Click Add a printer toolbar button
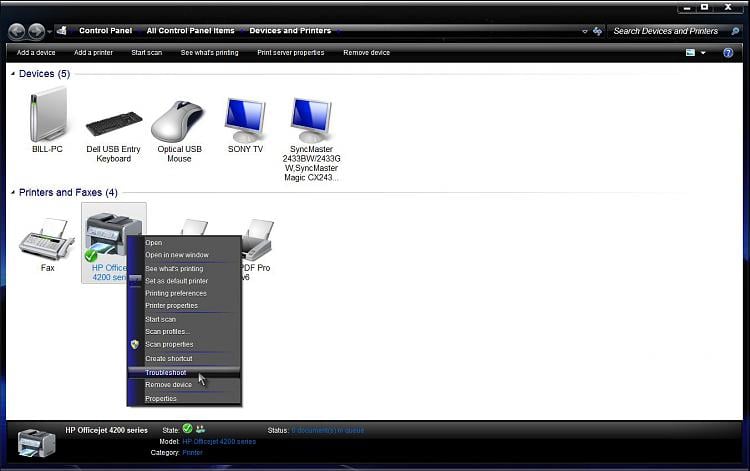The image size is (750, 471). (93, 53)
